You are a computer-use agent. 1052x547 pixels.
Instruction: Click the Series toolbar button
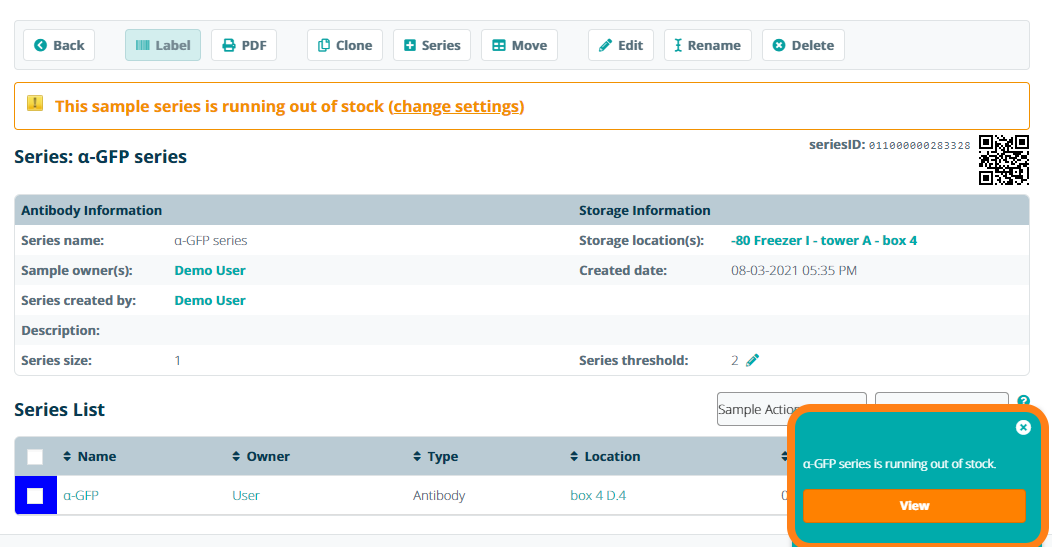point(432,45)
